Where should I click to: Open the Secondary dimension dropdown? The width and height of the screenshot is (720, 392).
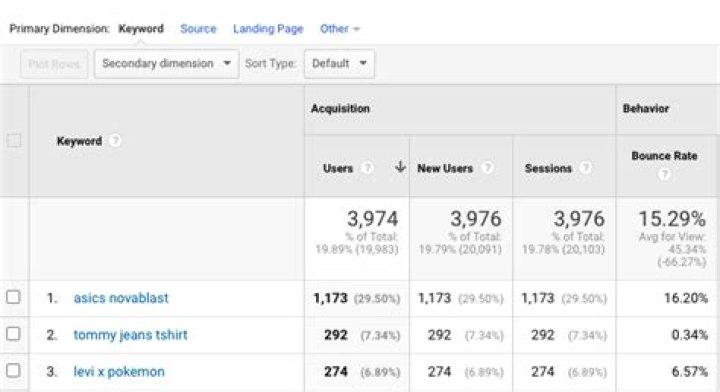tap(166, 63)
